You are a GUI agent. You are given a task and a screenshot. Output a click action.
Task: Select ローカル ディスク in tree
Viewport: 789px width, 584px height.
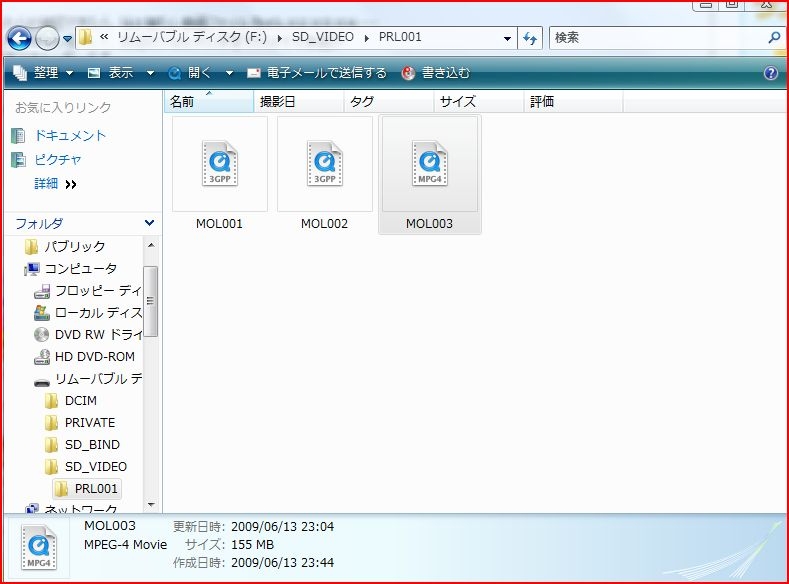click(x=98, y=313)
